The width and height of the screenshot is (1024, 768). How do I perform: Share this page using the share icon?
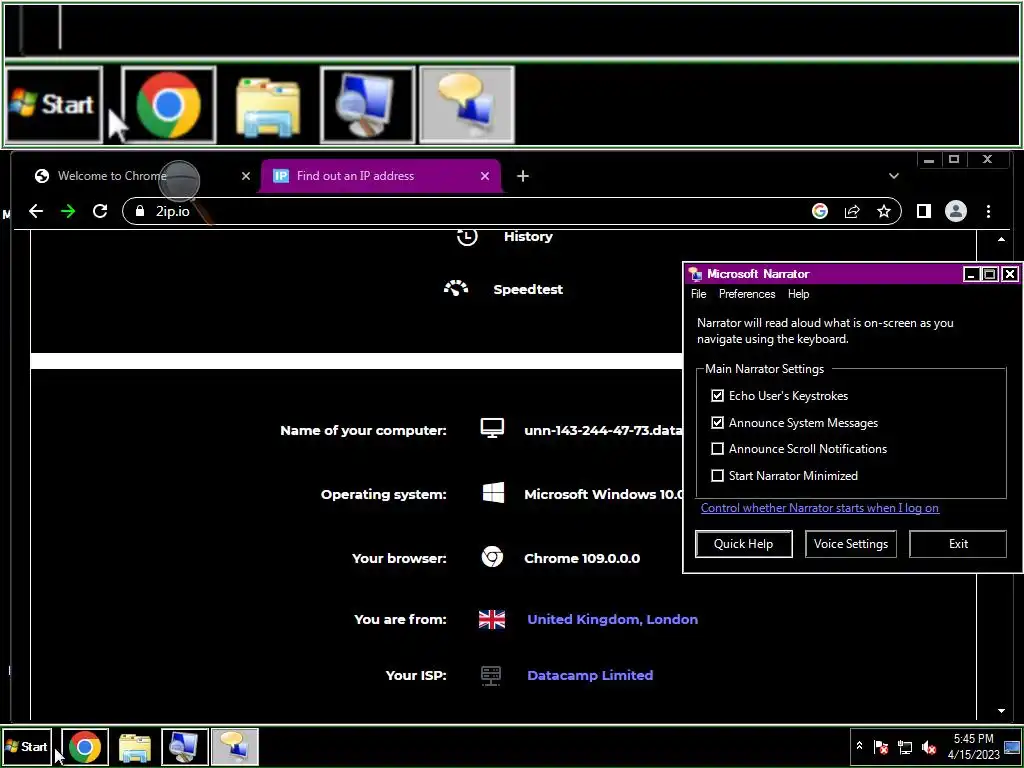[852, 211]
